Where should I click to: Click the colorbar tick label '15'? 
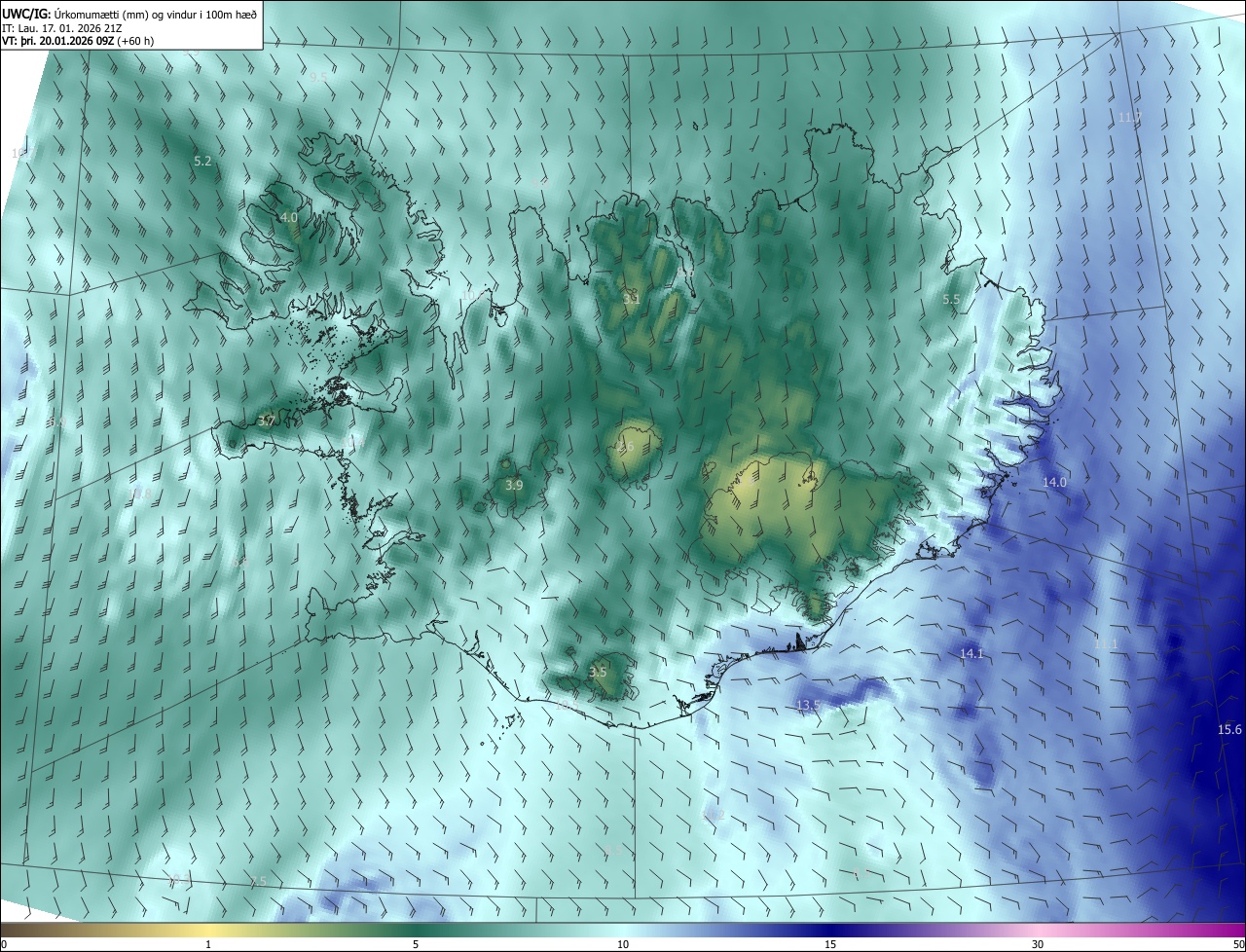coord(830,944)
